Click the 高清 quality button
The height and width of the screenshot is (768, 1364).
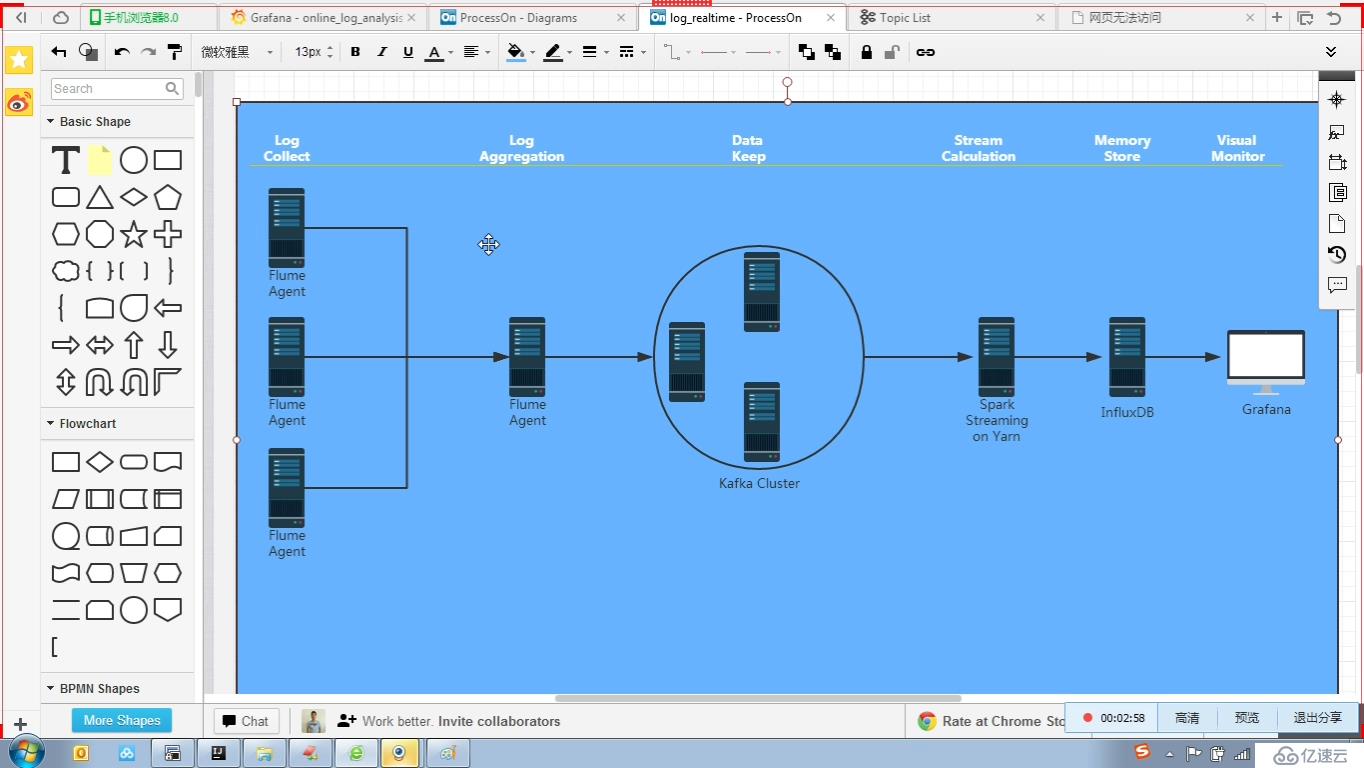click(1187, 718)
